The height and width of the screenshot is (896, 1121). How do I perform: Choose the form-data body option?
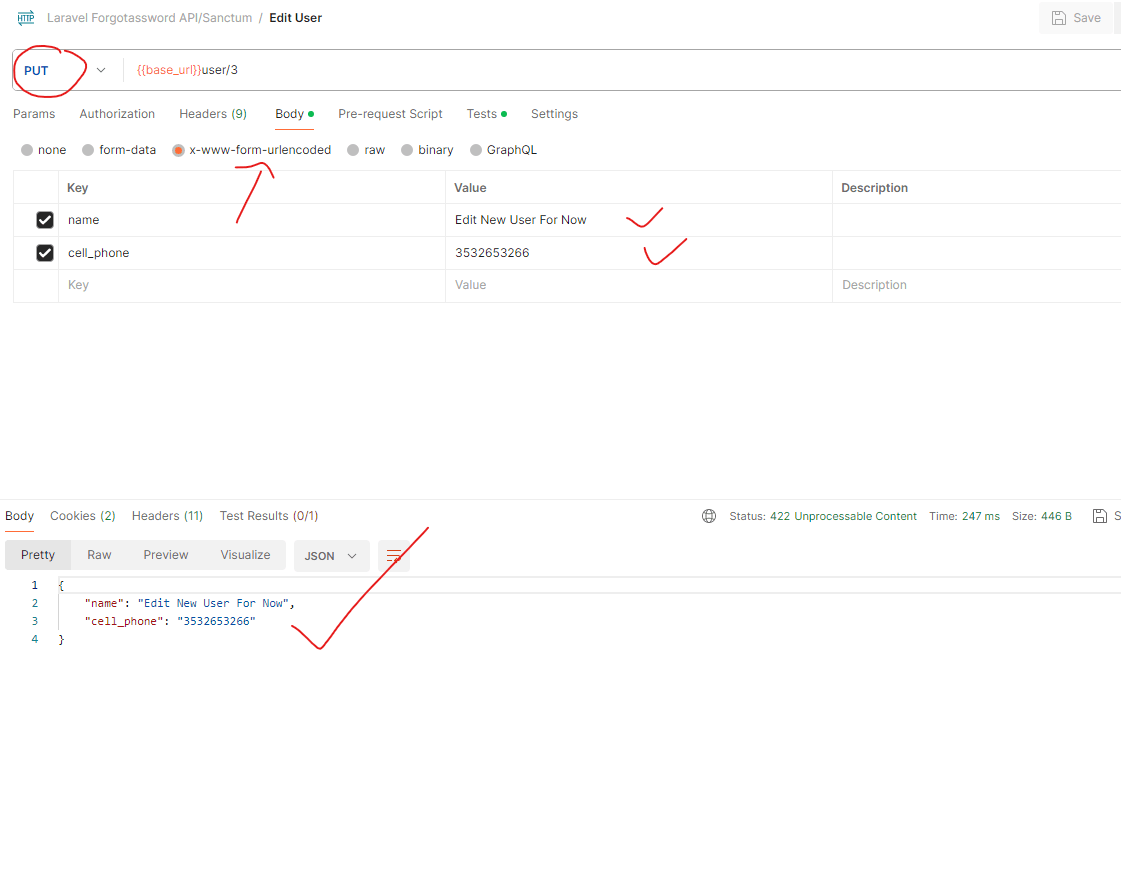(x=88, y=150)
